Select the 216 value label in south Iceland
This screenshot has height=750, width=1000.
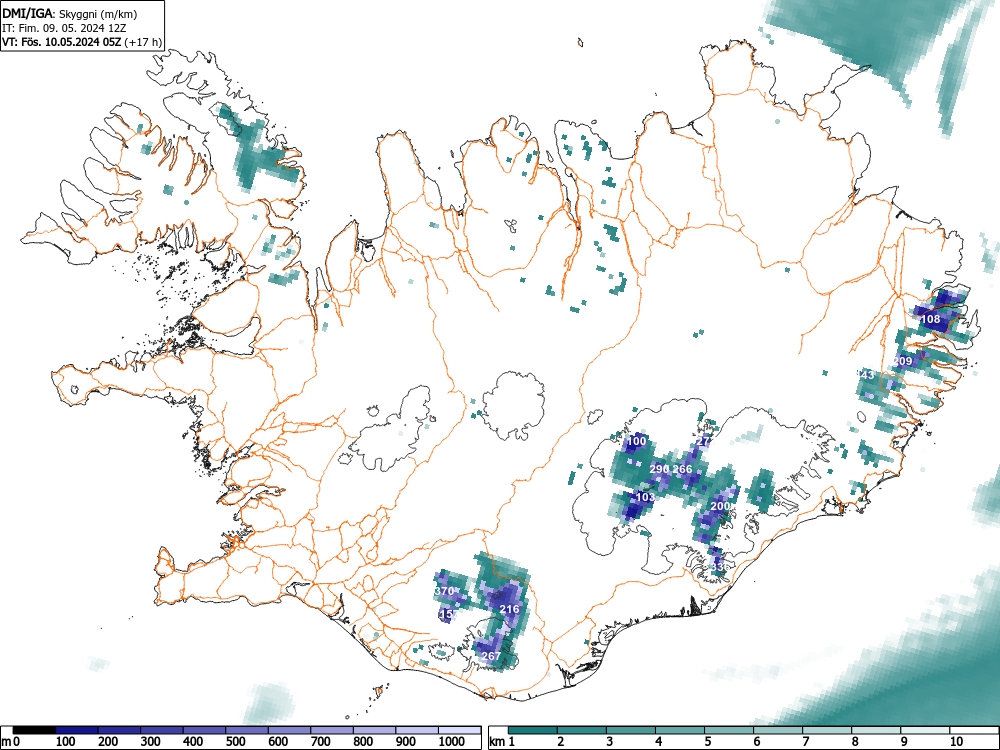click(510, 609)
